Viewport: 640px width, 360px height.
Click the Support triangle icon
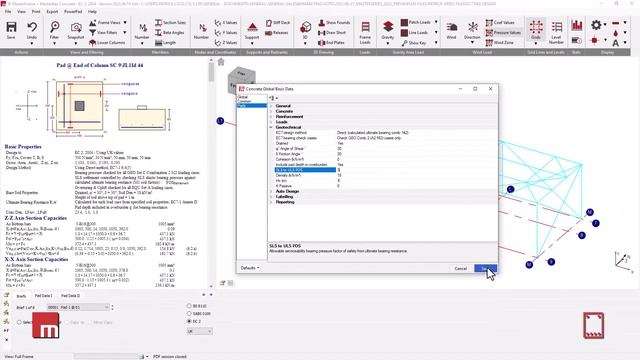[252, 27]
